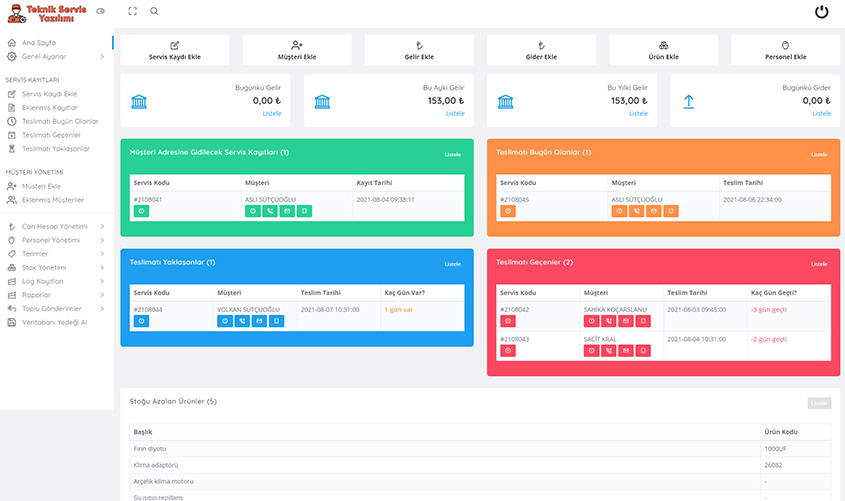The height and width of the screenshot is (501, 845).
Task: Go to Ana Sayfa in sidebar
Action: click(x=39, y=43)
